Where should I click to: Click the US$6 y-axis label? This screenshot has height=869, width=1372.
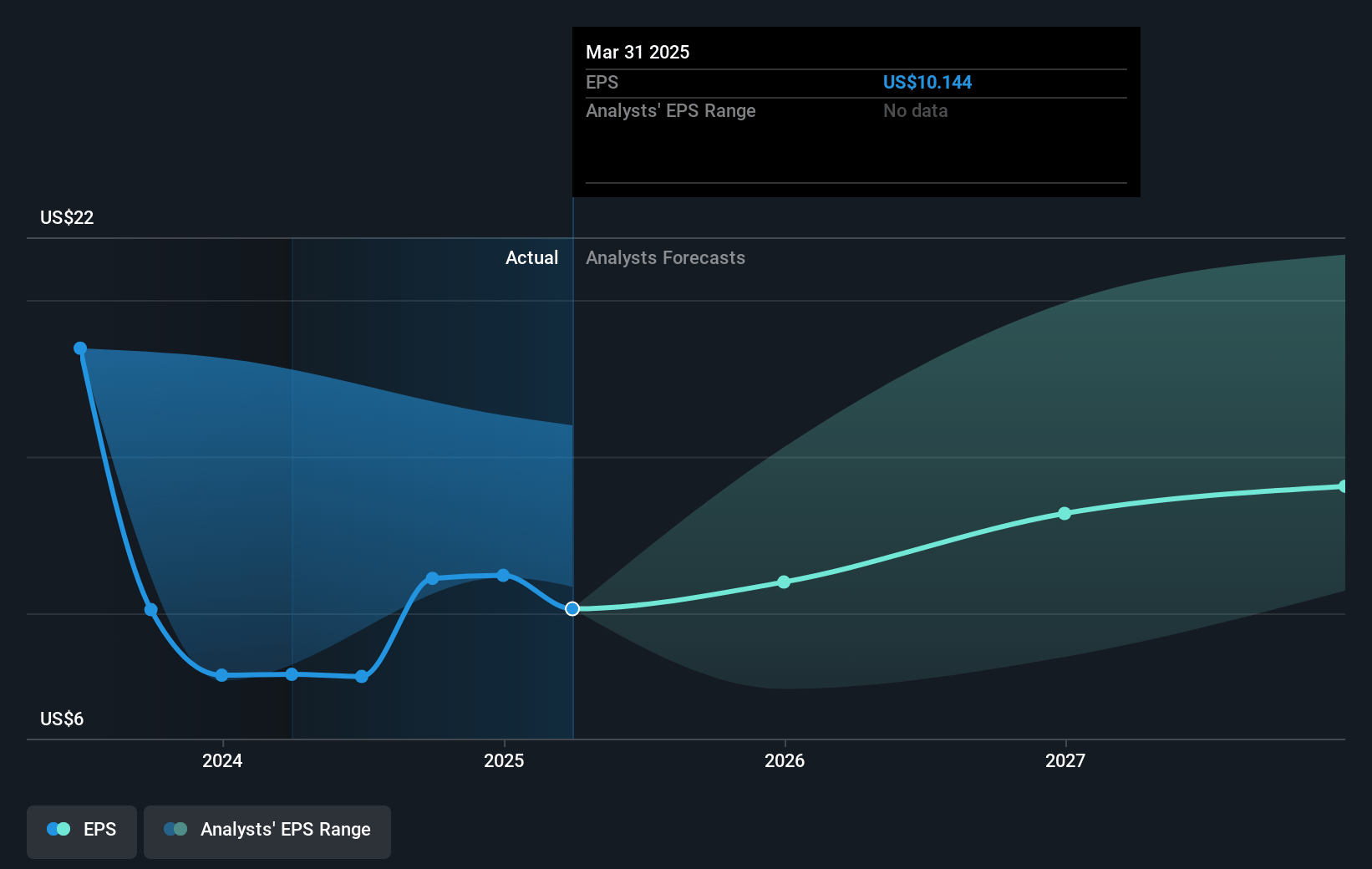coord(62,719)
